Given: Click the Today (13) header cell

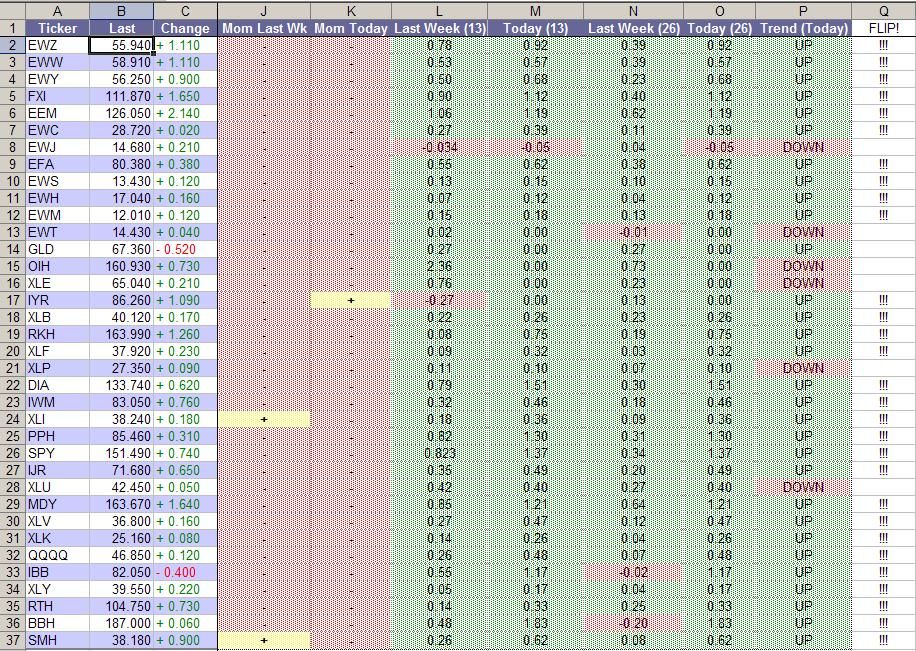Looking at the screenshot, I should pyautogui.click(x=536, y=28).
